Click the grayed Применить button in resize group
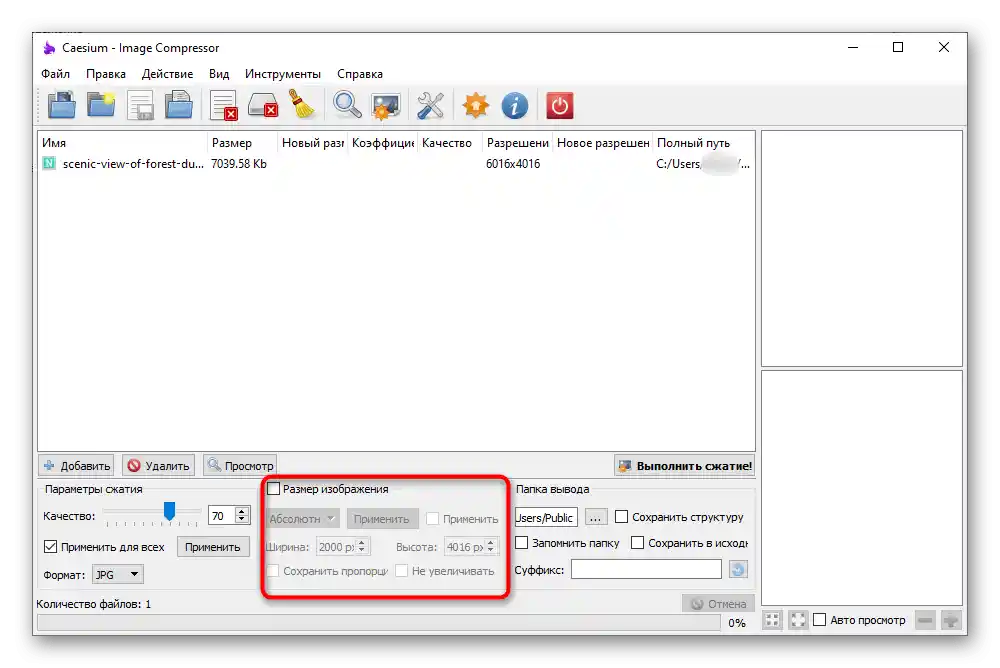Image resolution: width=1000 pixels, height=668 pixels. point(382,519)
